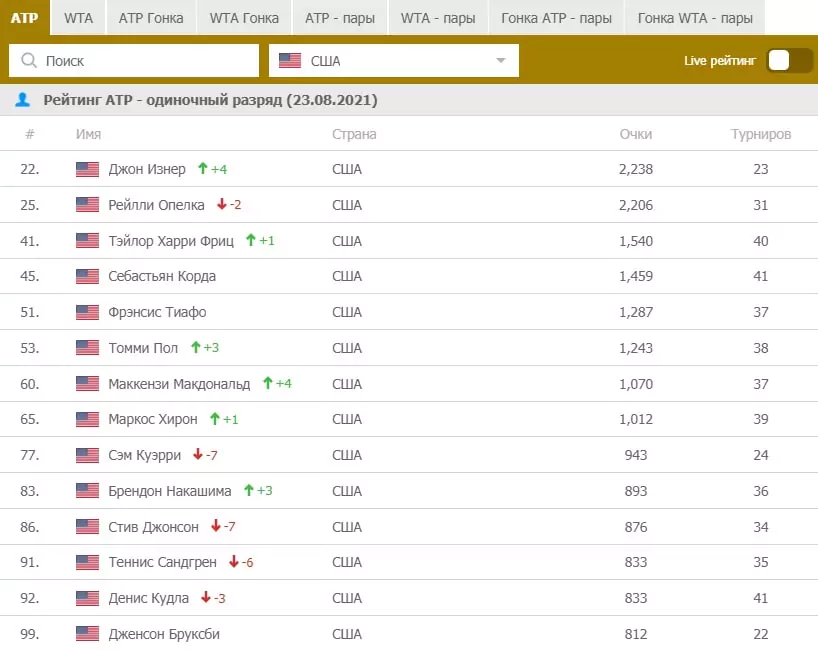Click the green up arrow for Брендон Накашима
818x650 pixels.
point(249,490)
